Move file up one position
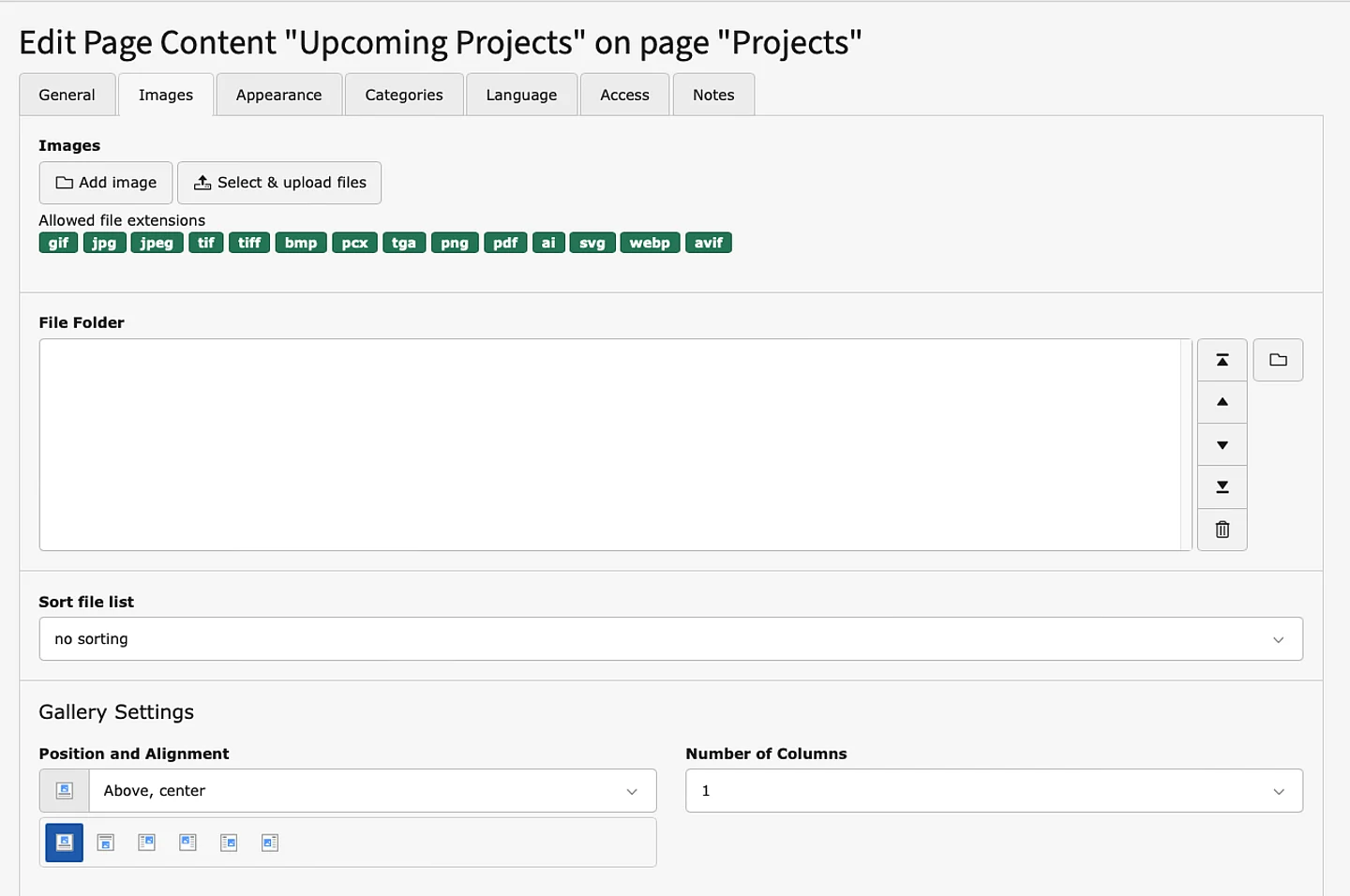The height and width of the screenshot is (896, 1350). pos(1222,401)
